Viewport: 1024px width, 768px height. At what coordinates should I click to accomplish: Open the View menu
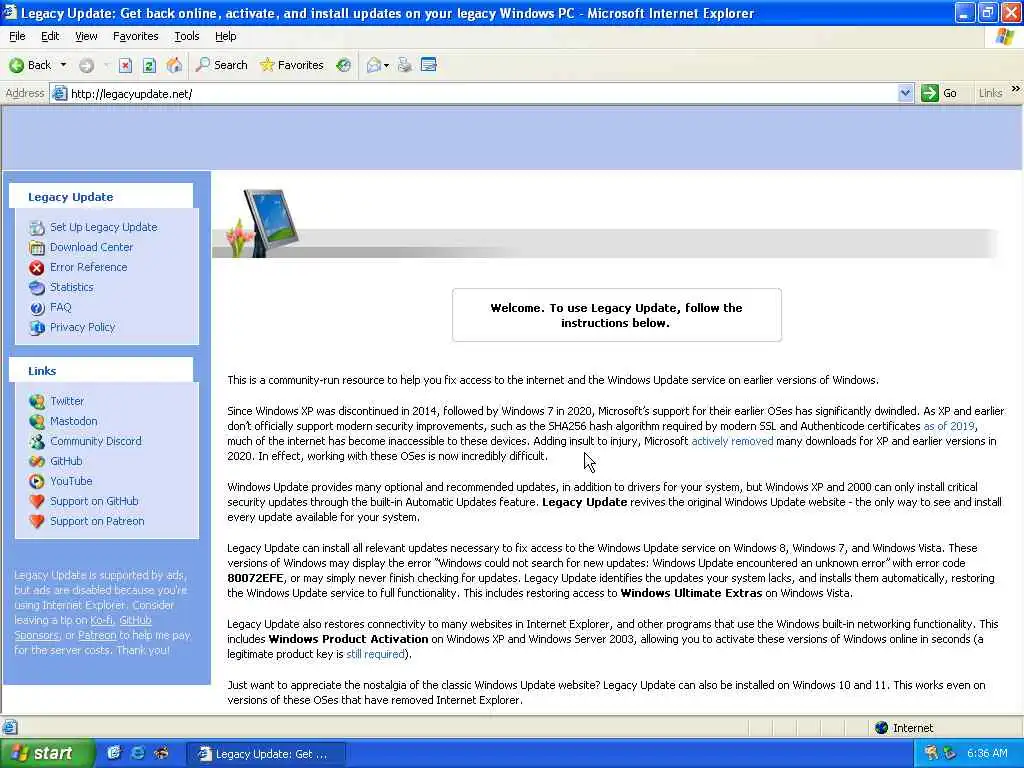pos(86,37)
